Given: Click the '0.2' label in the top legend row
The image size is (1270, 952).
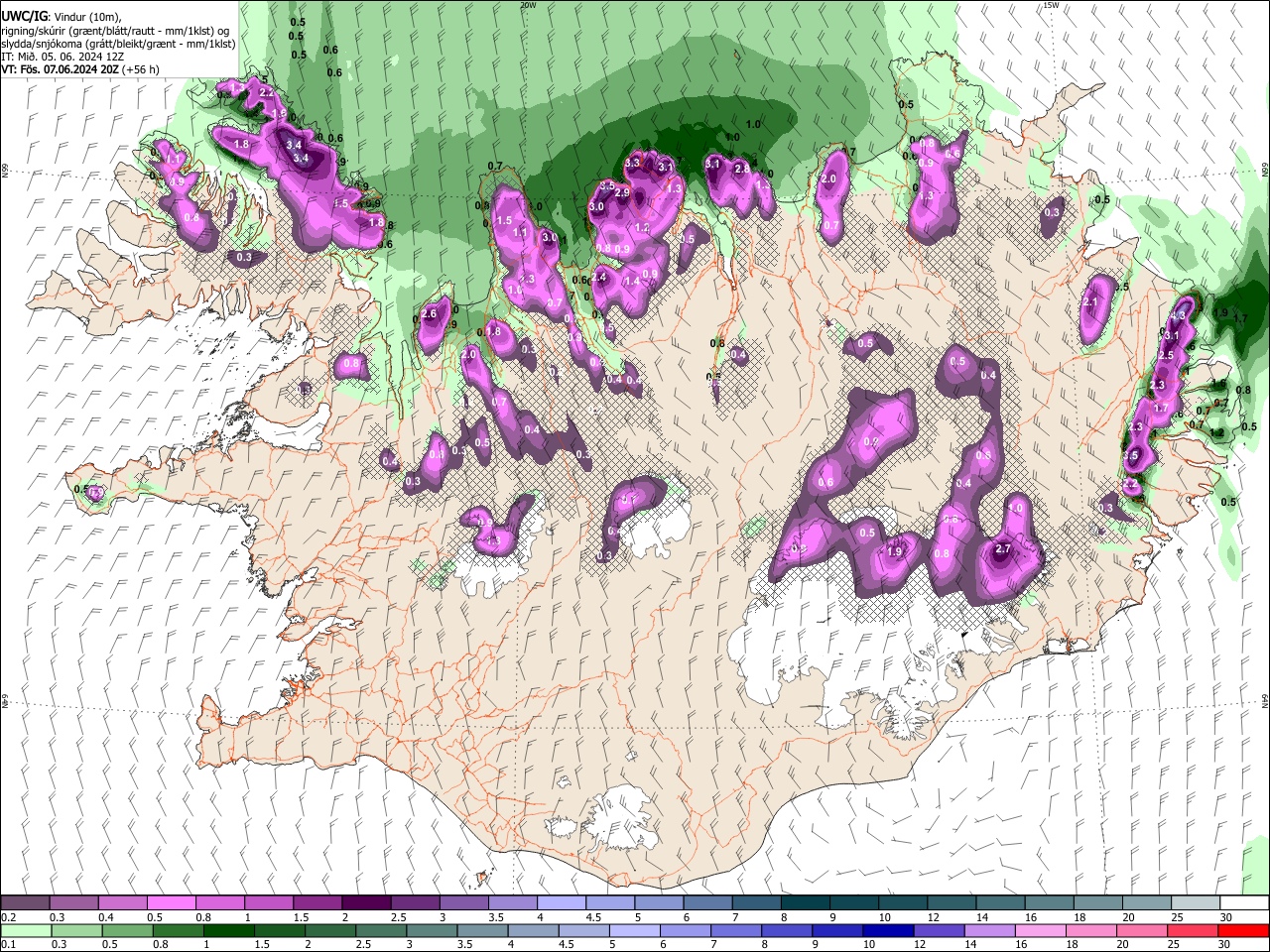Looking at the screenshot, I should pyautogui.click(x=9, y=917).
